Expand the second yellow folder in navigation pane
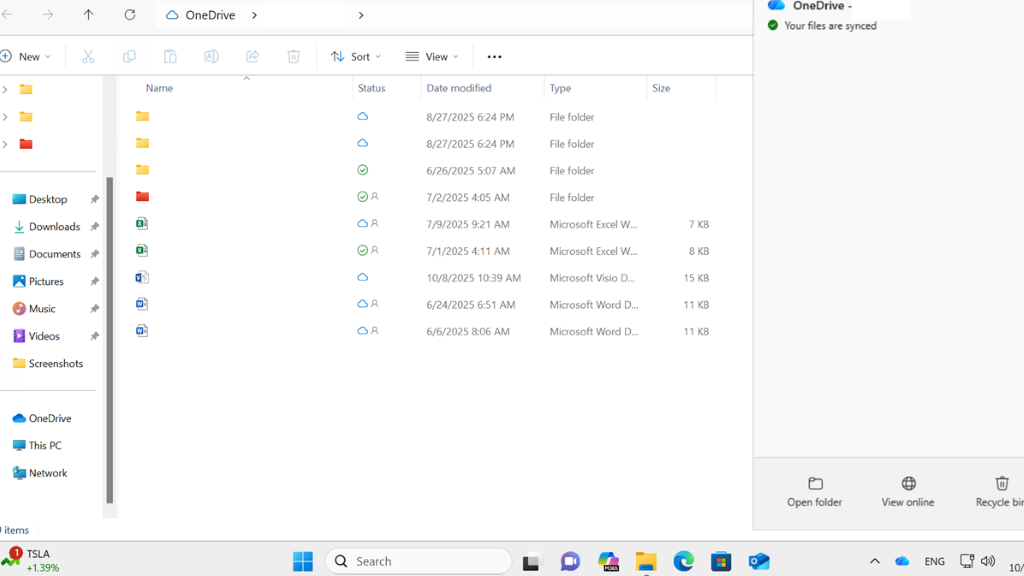Viewport: 1024px width, 576px height. click(5, 116)
